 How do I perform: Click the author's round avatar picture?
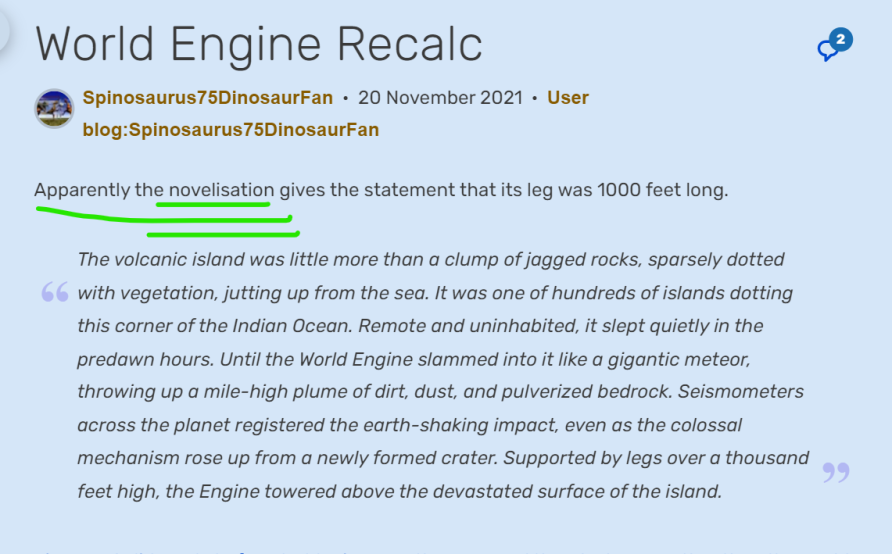54,108
